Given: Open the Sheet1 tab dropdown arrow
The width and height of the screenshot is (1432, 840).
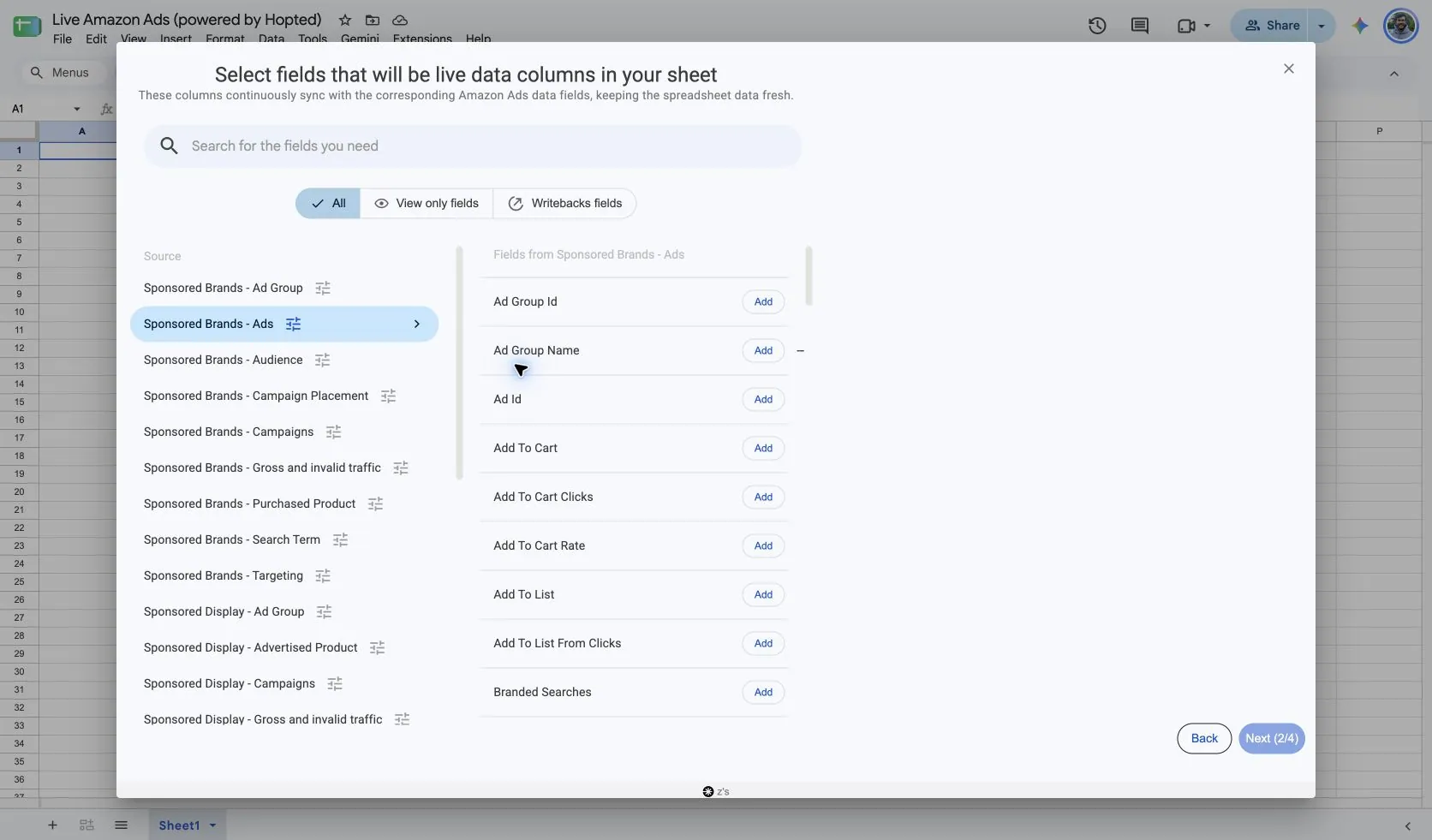Looking at the screenshot, I should tap(212, 825).
